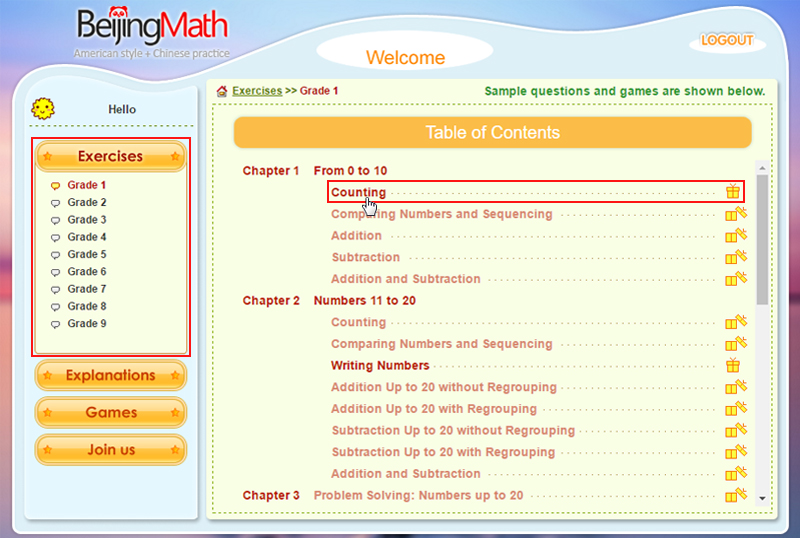Open the Exercises section button

pos(111,156)
